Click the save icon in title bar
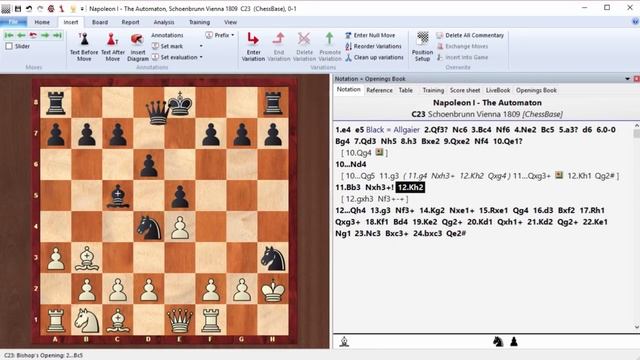The width and height of the screenshot is (640, 360). click(x=18, y=8)
